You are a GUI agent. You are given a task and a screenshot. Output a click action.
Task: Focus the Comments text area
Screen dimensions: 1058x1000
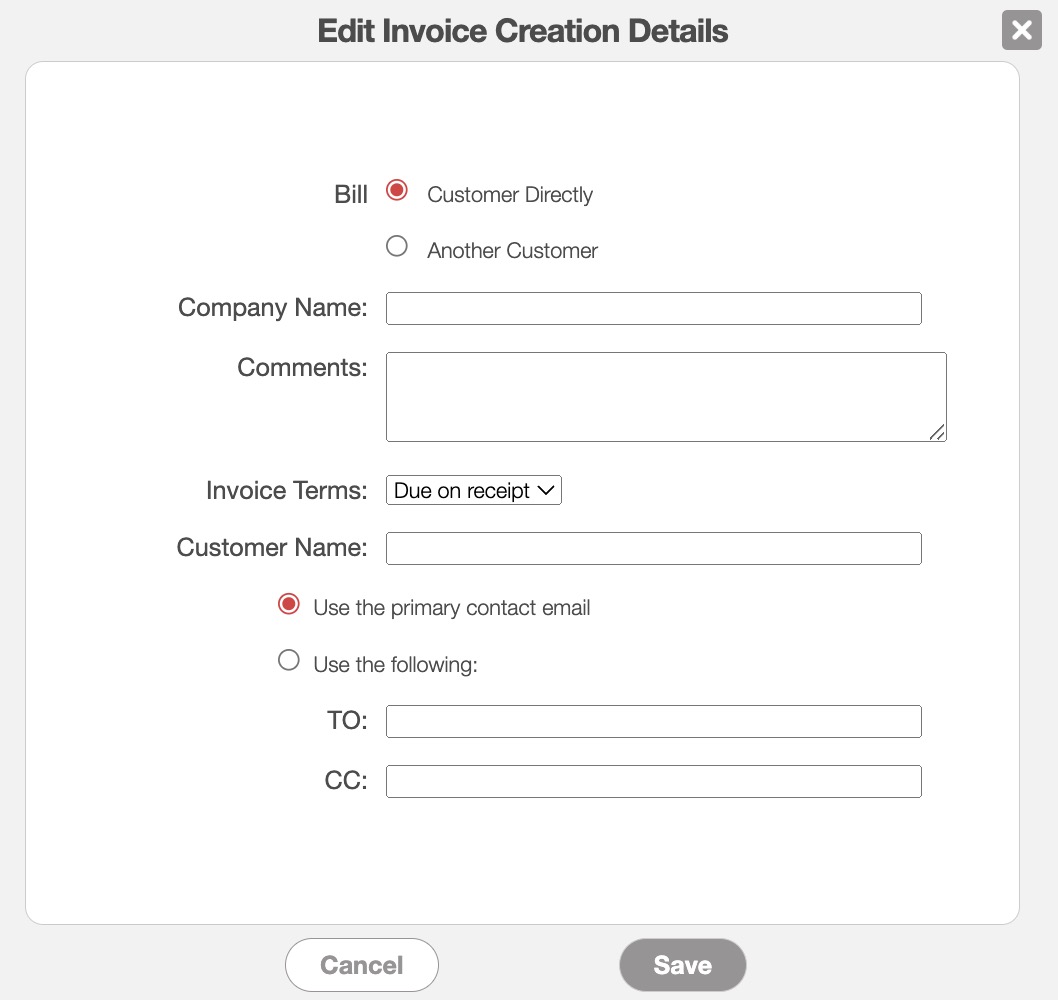(665, 396)
